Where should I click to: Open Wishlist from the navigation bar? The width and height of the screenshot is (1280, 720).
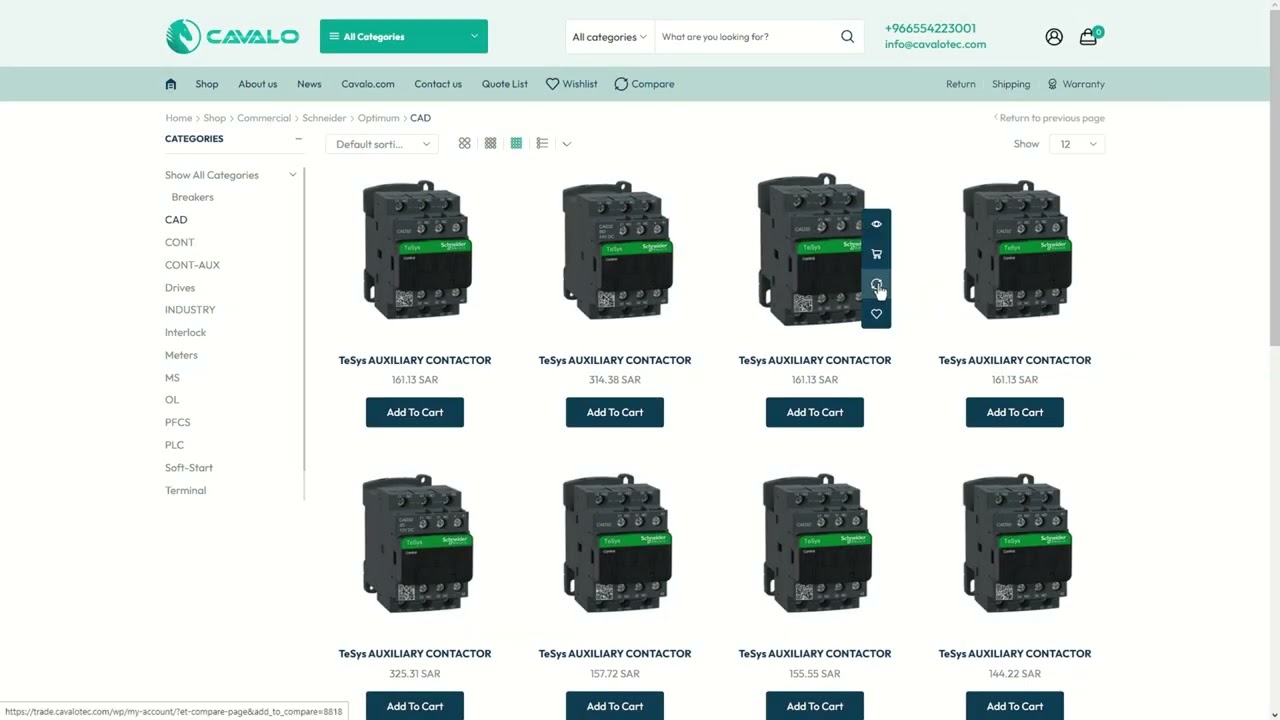(x=572, y=84)
